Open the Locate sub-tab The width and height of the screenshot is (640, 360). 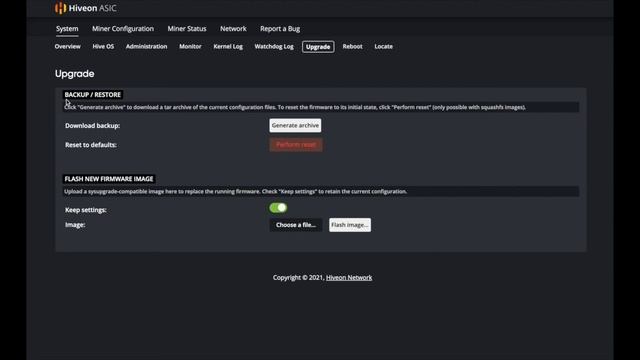click(384, 47)
